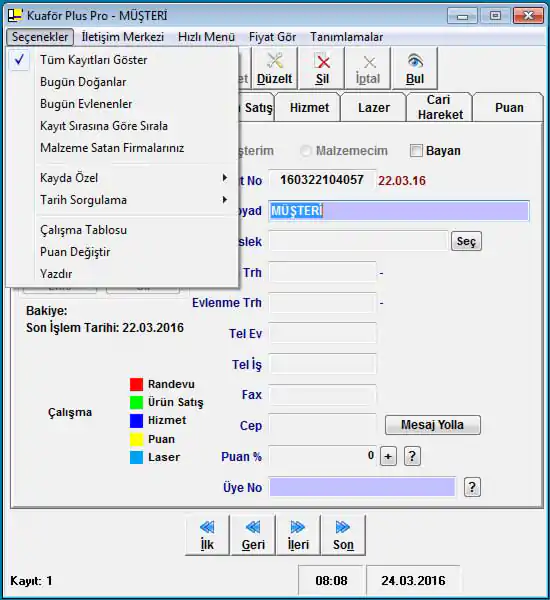
Task: Select Kayıt Sırasına Göre Sırala
Action: [122, 126]
